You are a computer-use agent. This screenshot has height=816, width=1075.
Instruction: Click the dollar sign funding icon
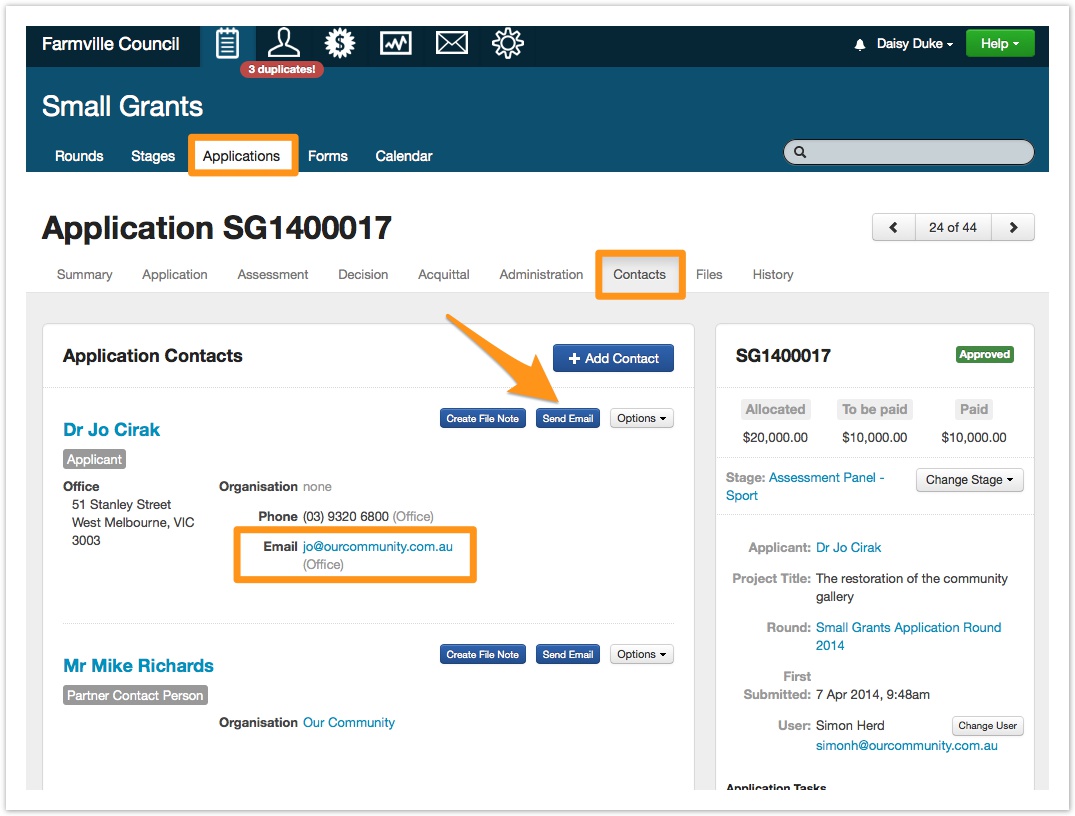tap(340, 44)
